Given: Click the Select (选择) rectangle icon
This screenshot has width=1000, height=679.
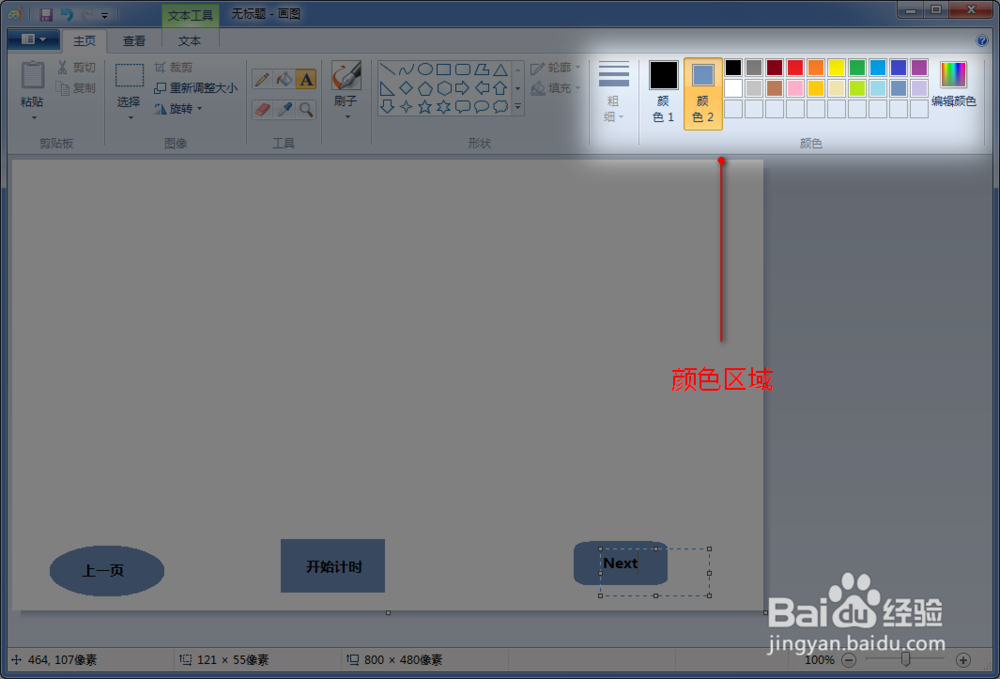Looking at the screenshot, I should (x=129, y=76).
